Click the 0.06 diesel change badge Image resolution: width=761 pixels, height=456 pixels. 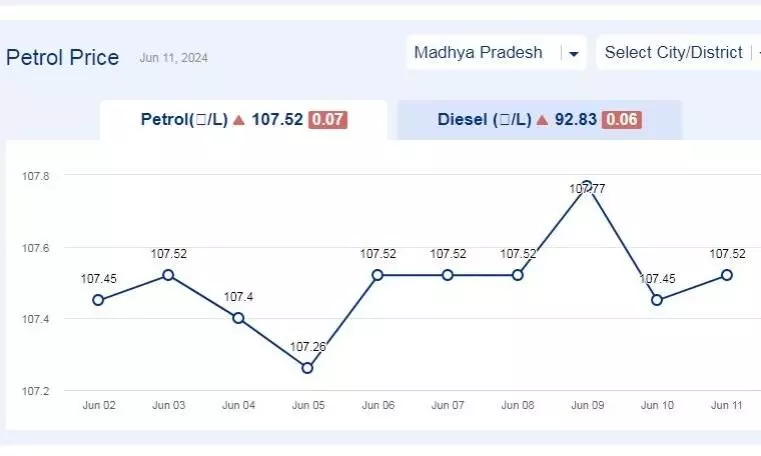(x=622, y=120)
